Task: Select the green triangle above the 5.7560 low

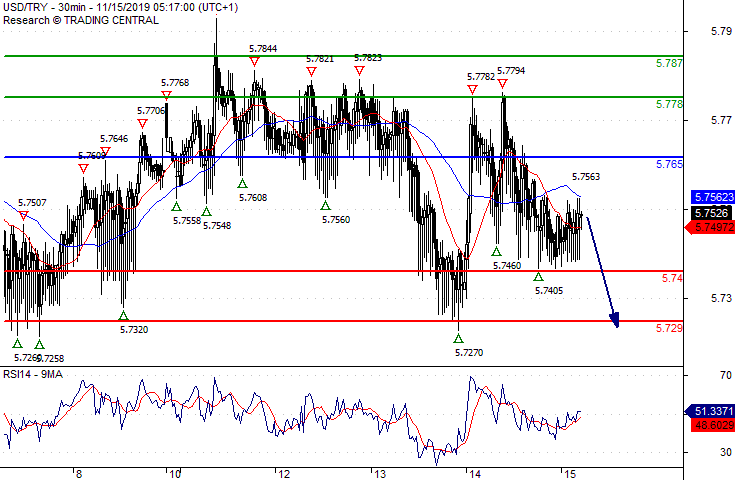Action: point(325,205)
